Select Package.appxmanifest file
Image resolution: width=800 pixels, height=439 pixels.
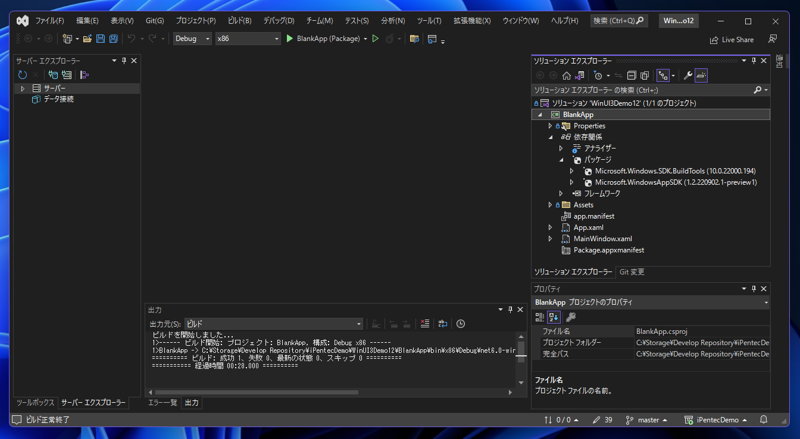coord(608,250)
